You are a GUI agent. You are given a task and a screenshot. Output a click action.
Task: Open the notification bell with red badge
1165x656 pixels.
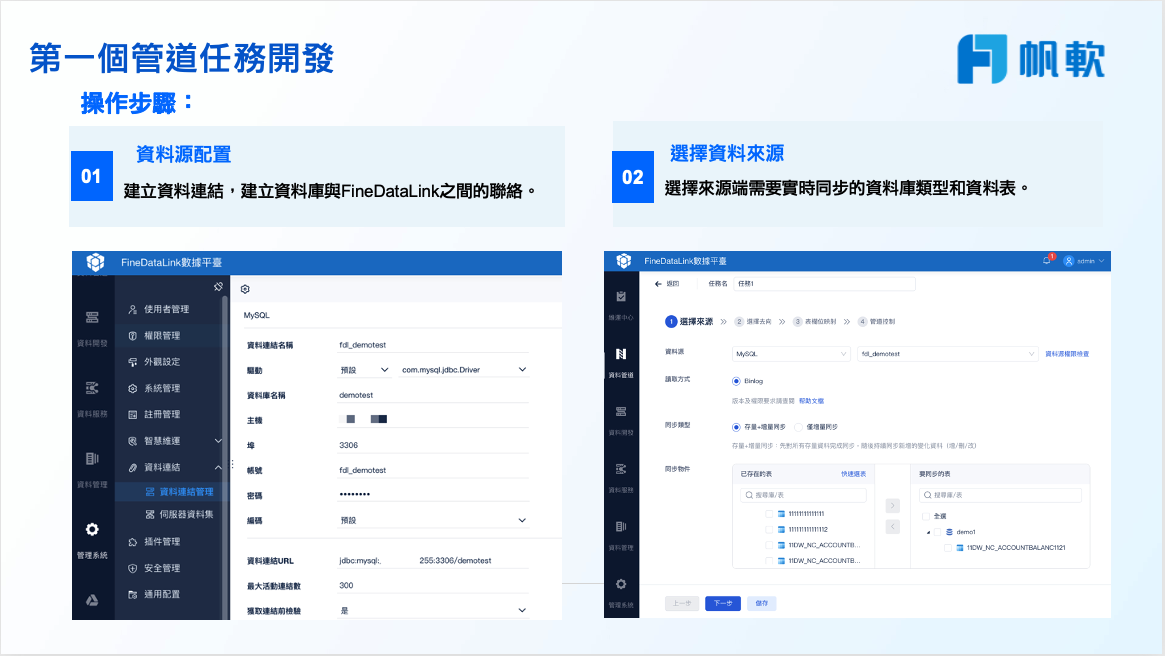point(1047,260)
